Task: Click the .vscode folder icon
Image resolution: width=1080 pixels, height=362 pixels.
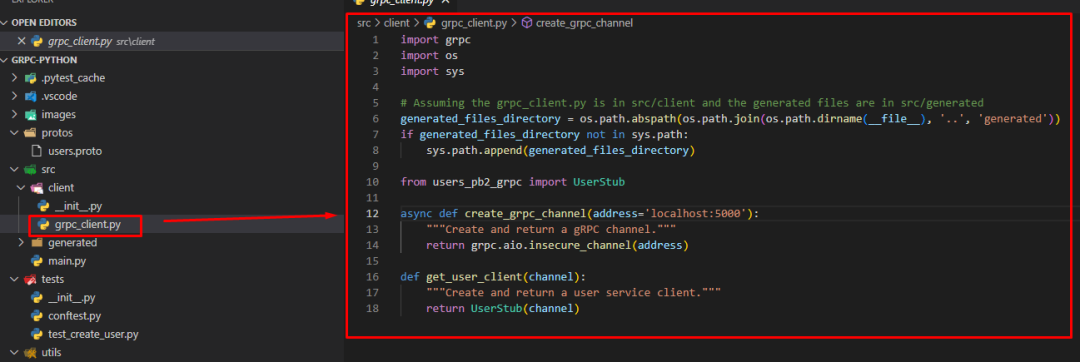Action: click(x=30, y=96)
